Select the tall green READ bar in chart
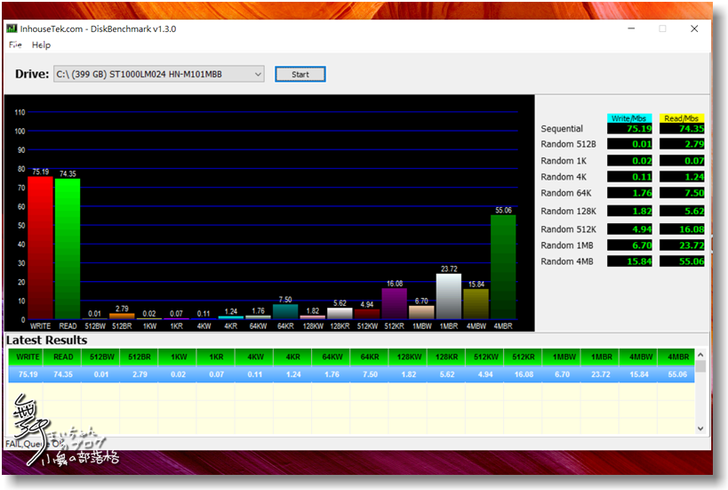728x490 pixels. (x=67, y=250)
